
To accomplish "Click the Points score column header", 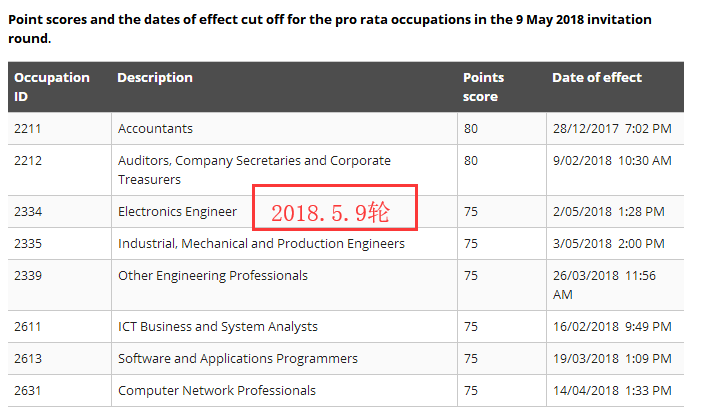I will pos(484,87).
